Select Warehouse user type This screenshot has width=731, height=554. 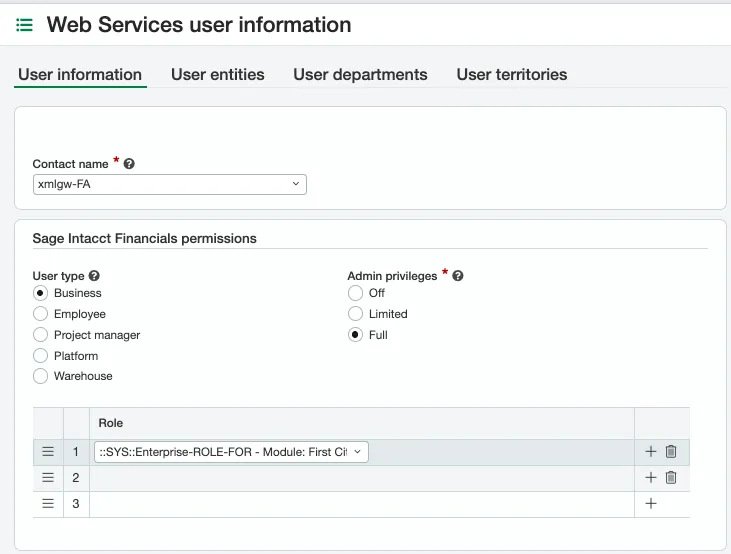click(41, 376)
